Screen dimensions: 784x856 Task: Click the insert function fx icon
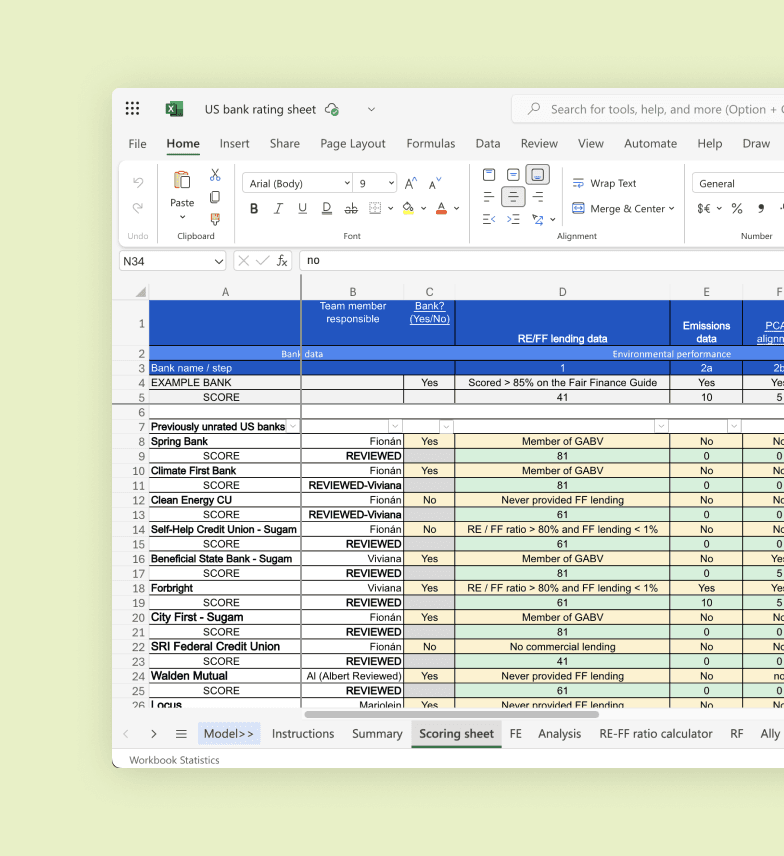point(282,261)
